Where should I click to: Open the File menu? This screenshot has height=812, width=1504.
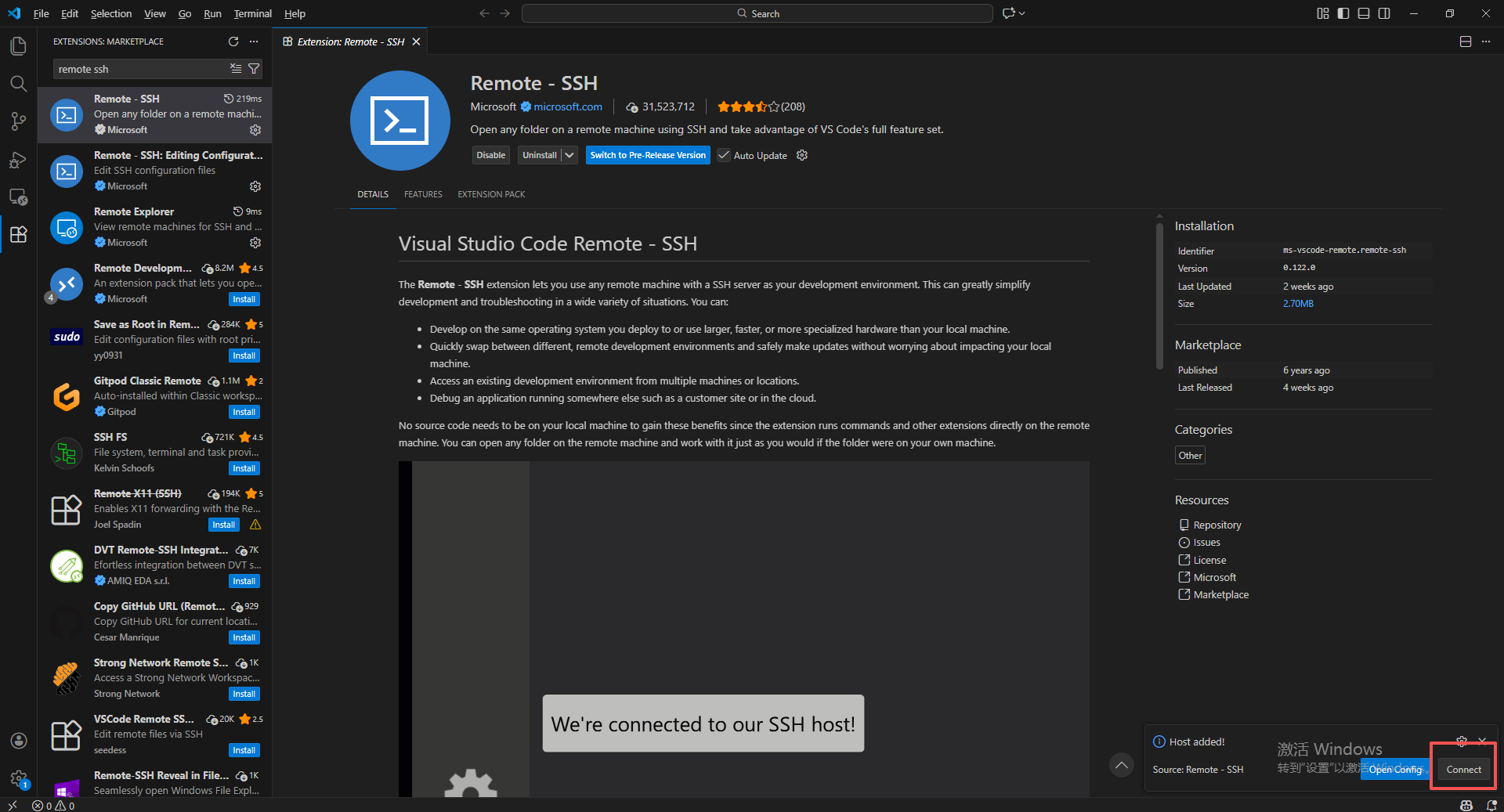(42, 13)
